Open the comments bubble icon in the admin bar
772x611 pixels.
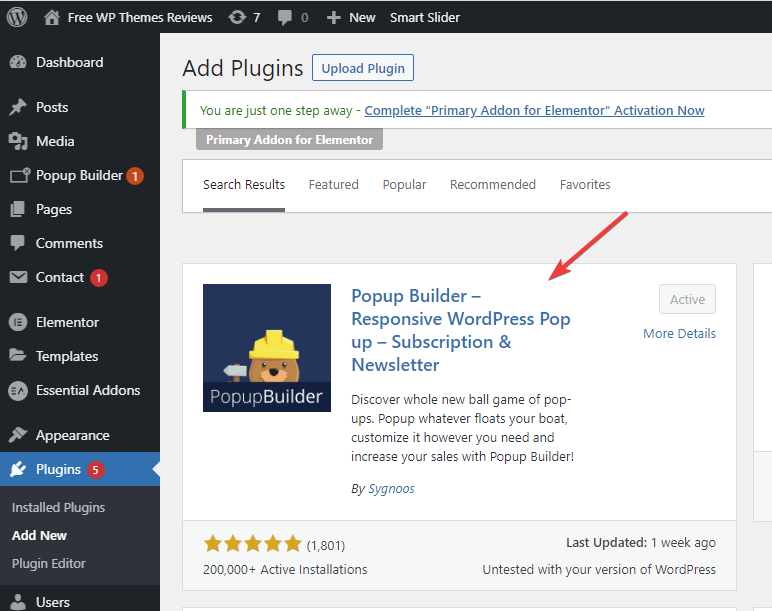tap(285, 18)
